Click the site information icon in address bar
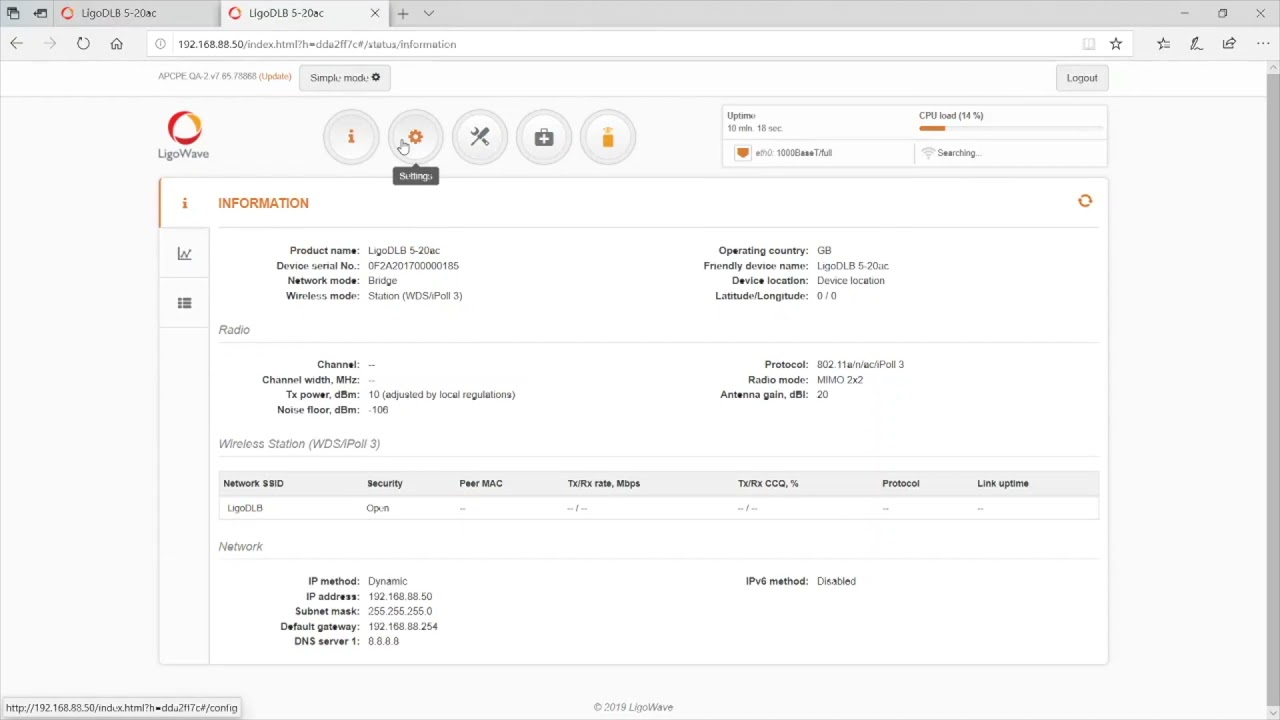Viewport: 1280px width, 720px height. coord(160,44)
